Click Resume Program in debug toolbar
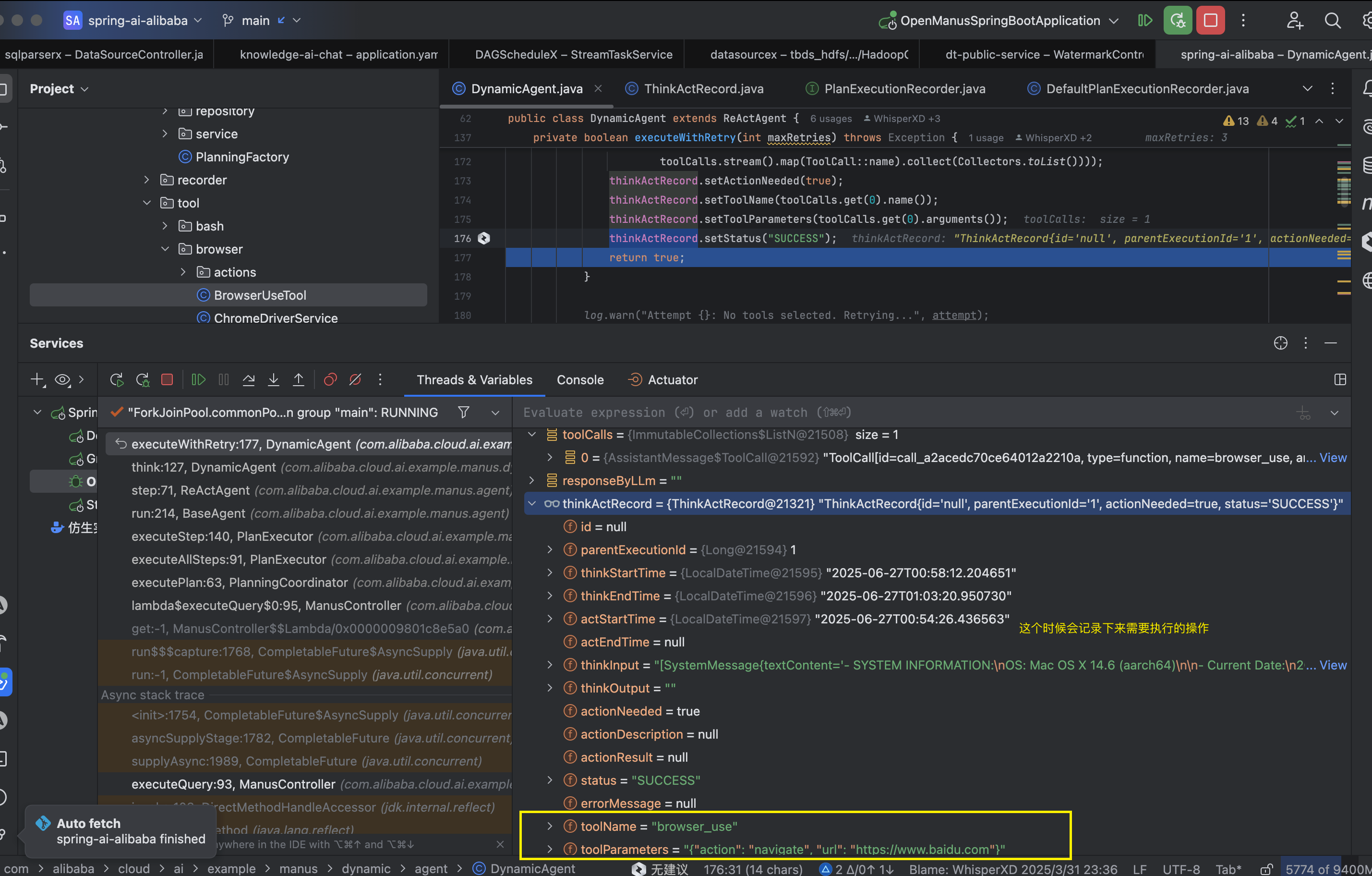The height and width of the screenshot is (876, 1372). (198, 379)
